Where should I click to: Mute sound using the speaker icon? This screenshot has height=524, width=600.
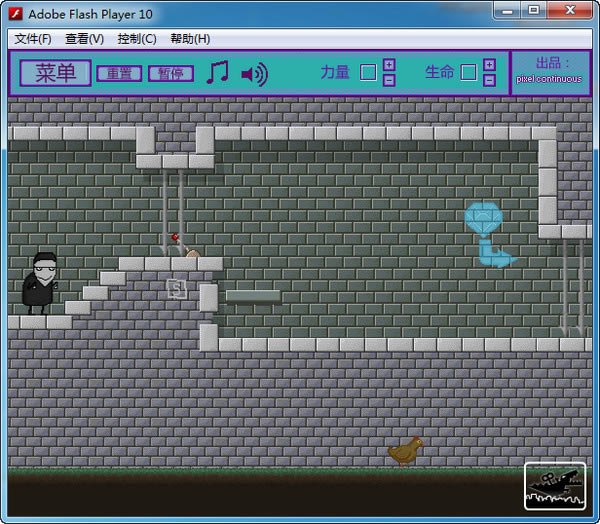[x=254, y=74]
